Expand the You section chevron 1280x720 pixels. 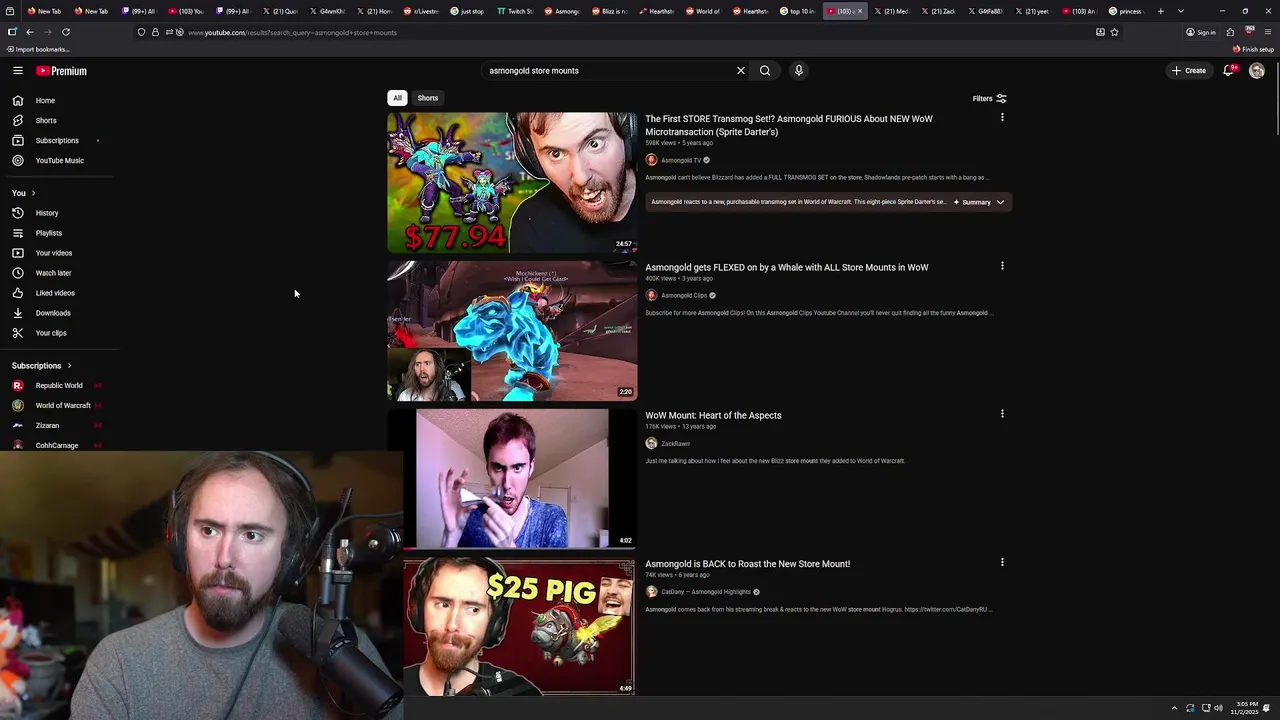tap(33, 193)
